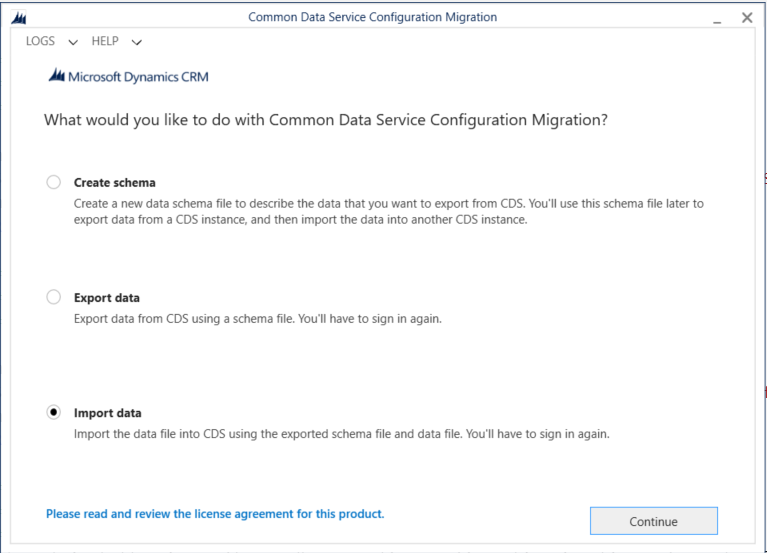Screen dimensions: 767x553
Task: Click the Create schema option label
Action: pos(115,183)
